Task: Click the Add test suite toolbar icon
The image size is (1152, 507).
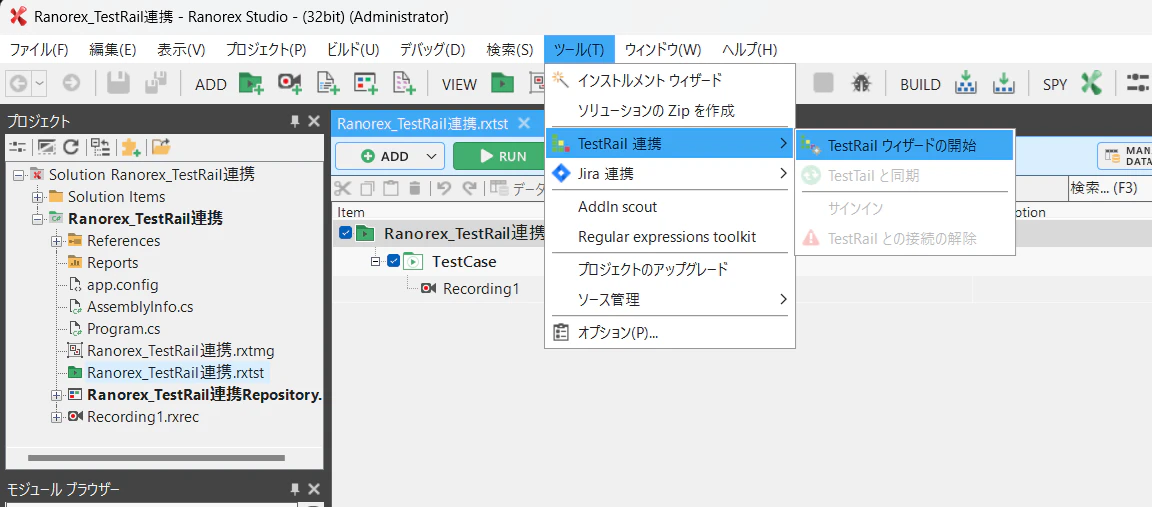Action: click(251, 83)
